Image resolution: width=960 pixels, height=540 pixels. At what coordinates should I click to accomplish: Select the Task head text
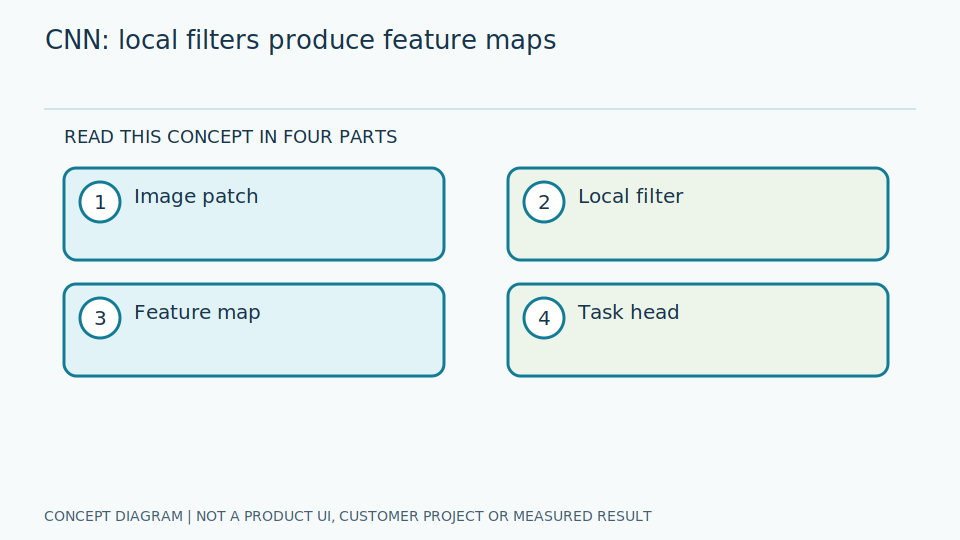click(628, 312)
